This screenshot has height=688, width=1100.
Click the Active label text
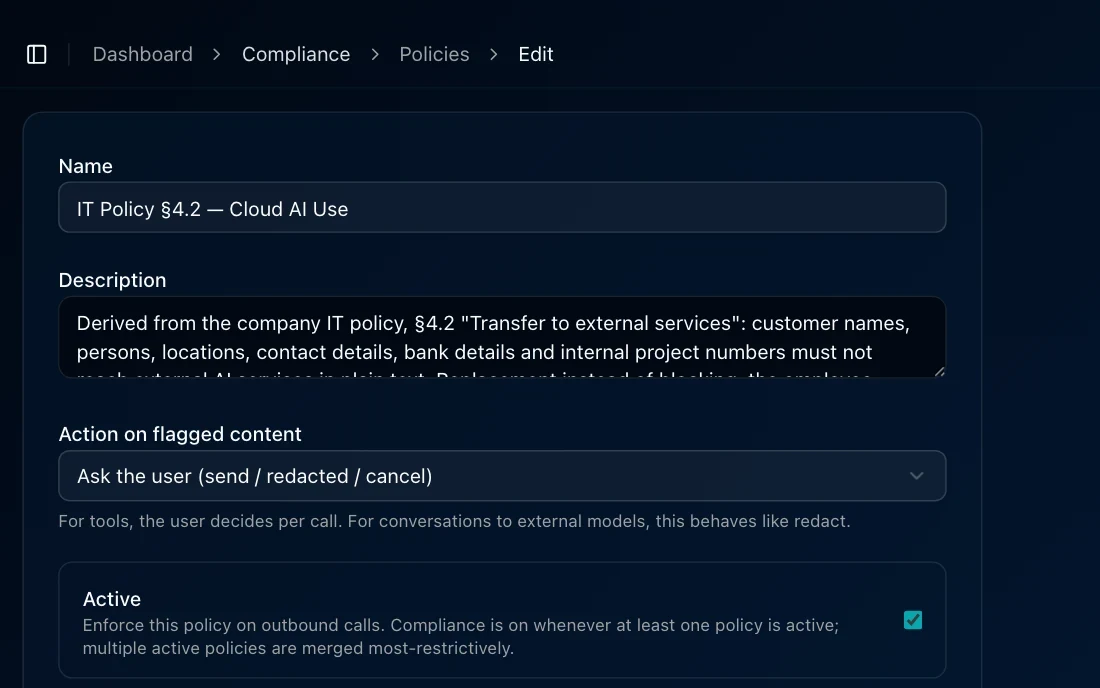112,599
